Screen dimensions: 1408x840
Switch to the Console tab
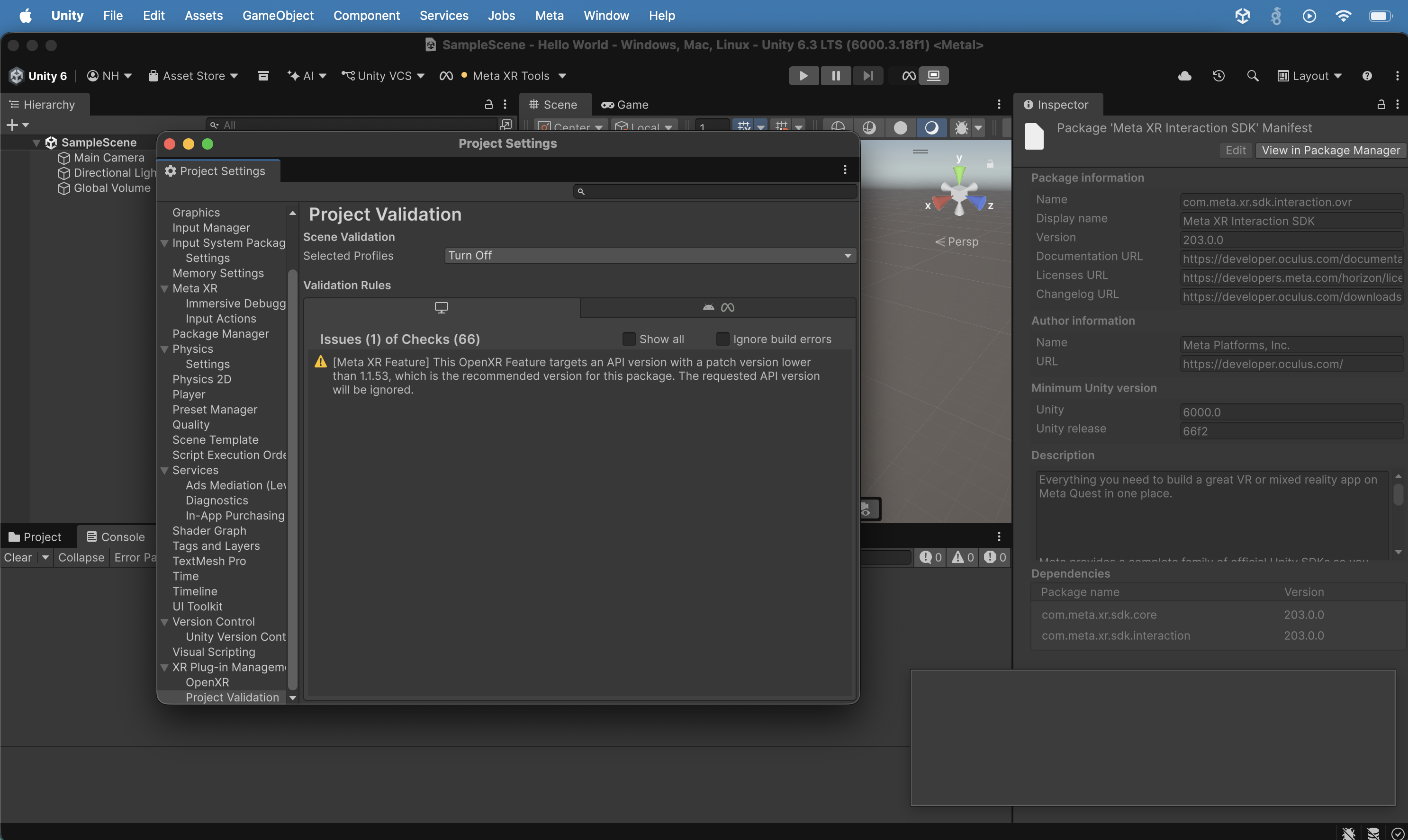[x=116, y=537]
